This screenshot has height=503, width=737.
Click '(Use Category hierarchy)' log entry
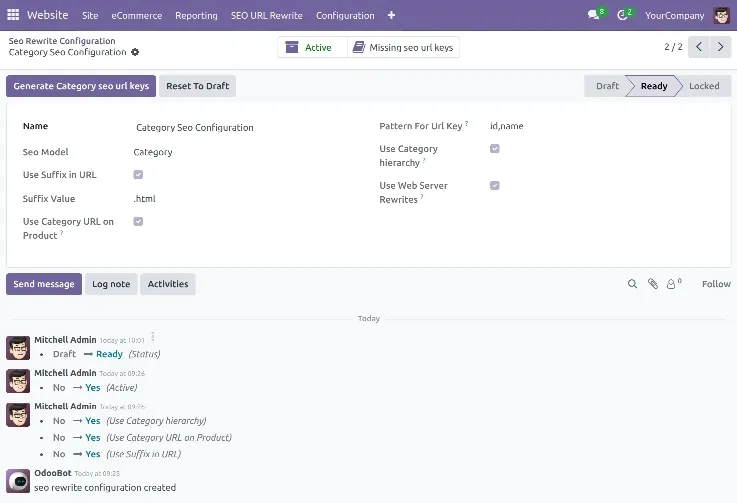(x=156, y=421)
